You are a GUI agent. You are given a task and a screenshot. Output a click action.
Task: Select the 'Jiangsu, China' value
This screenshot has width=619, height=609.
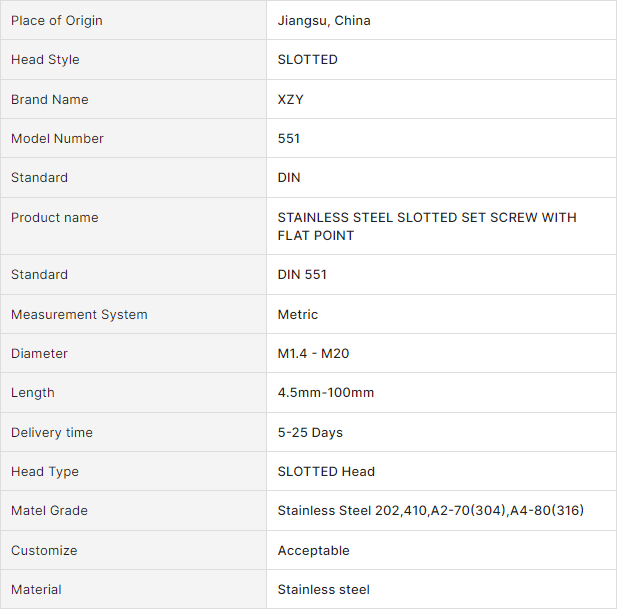[324, 21]
